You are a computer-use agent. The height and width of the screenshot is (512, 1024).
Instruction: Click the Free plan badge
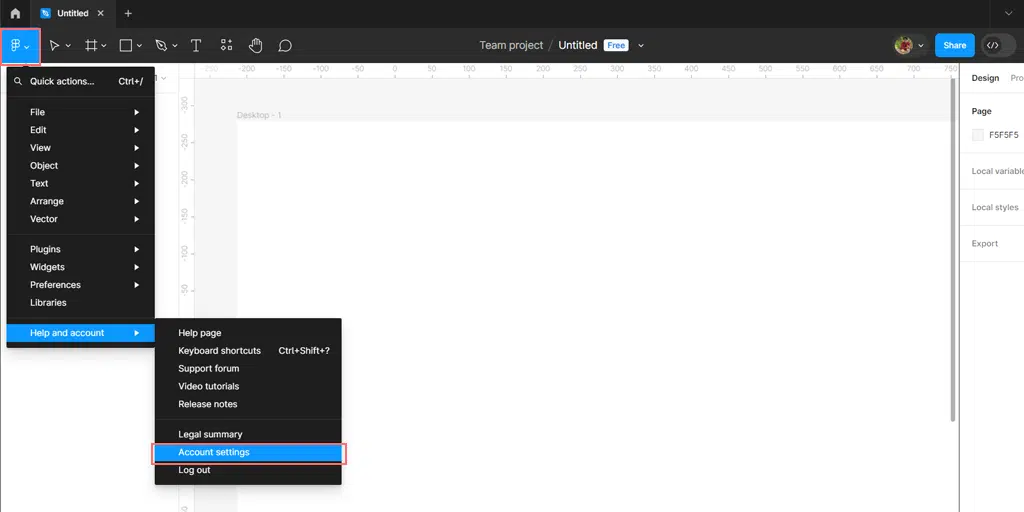tap(616, 45)
